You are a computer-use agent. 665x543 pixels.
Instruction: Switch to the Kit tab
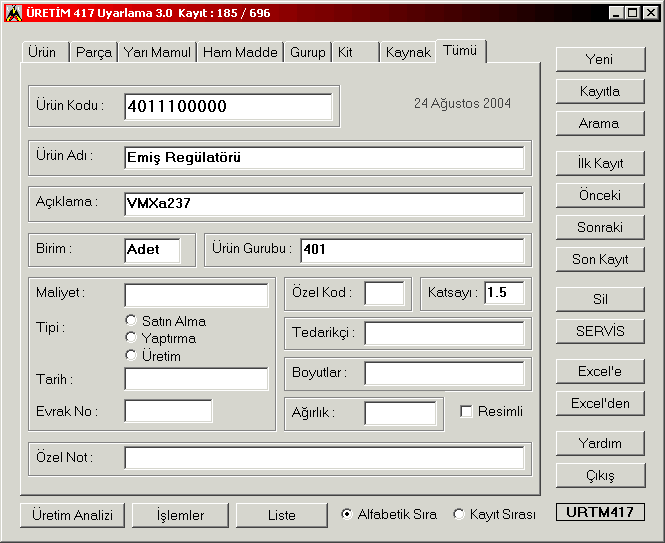click(x=355, y=52)
